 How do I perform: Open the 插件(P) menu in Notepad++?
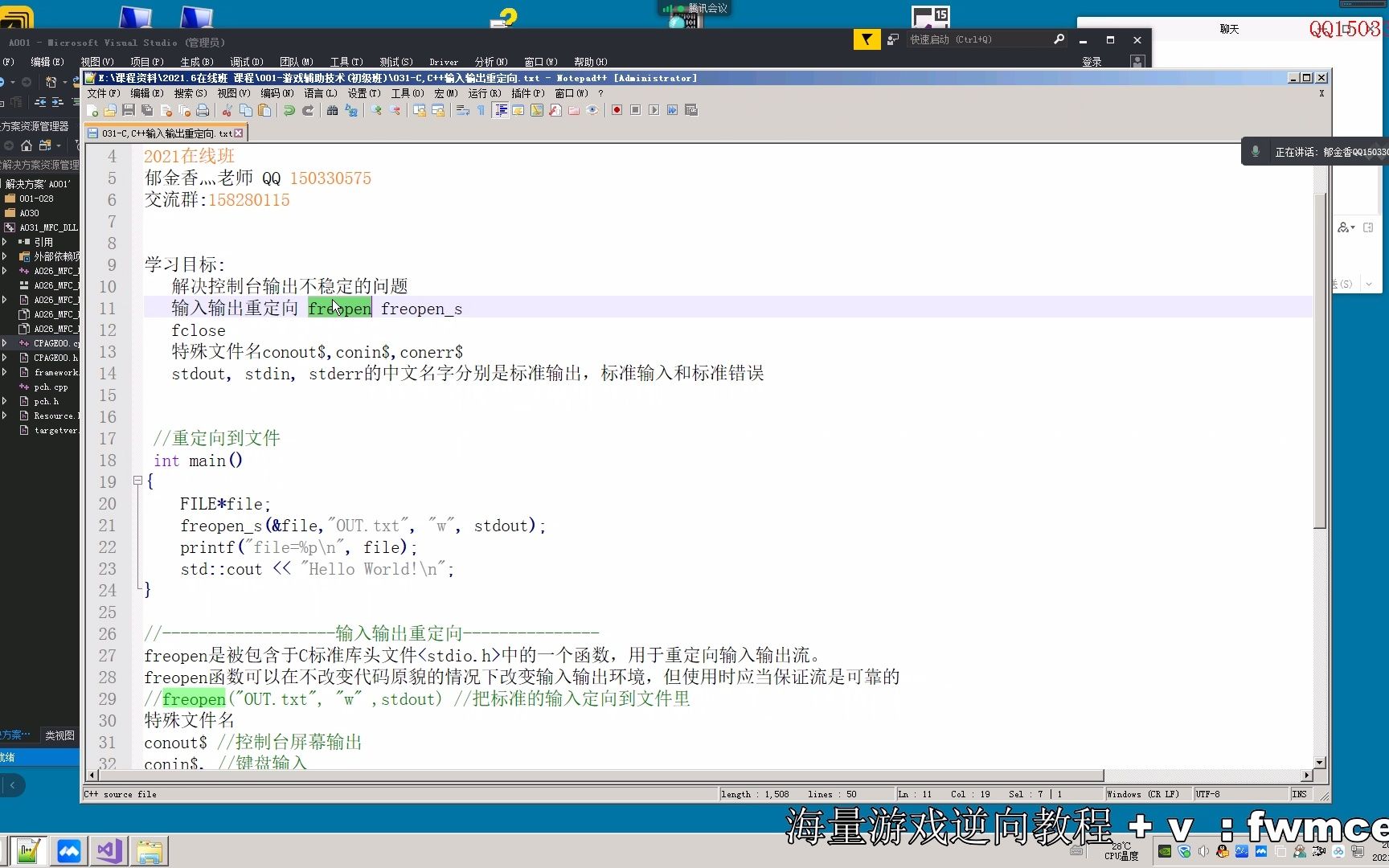tap(528, 93)
